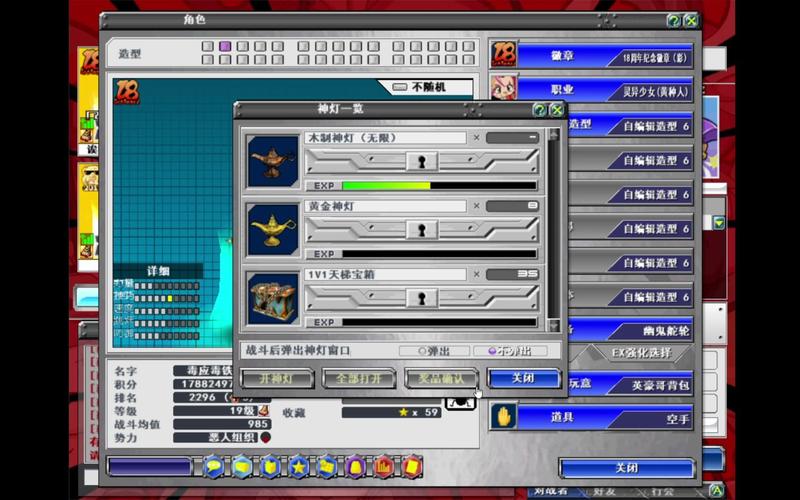Open the 职业 profession selector row
Screen dimensions: 800x500
(x=604, y=90)
